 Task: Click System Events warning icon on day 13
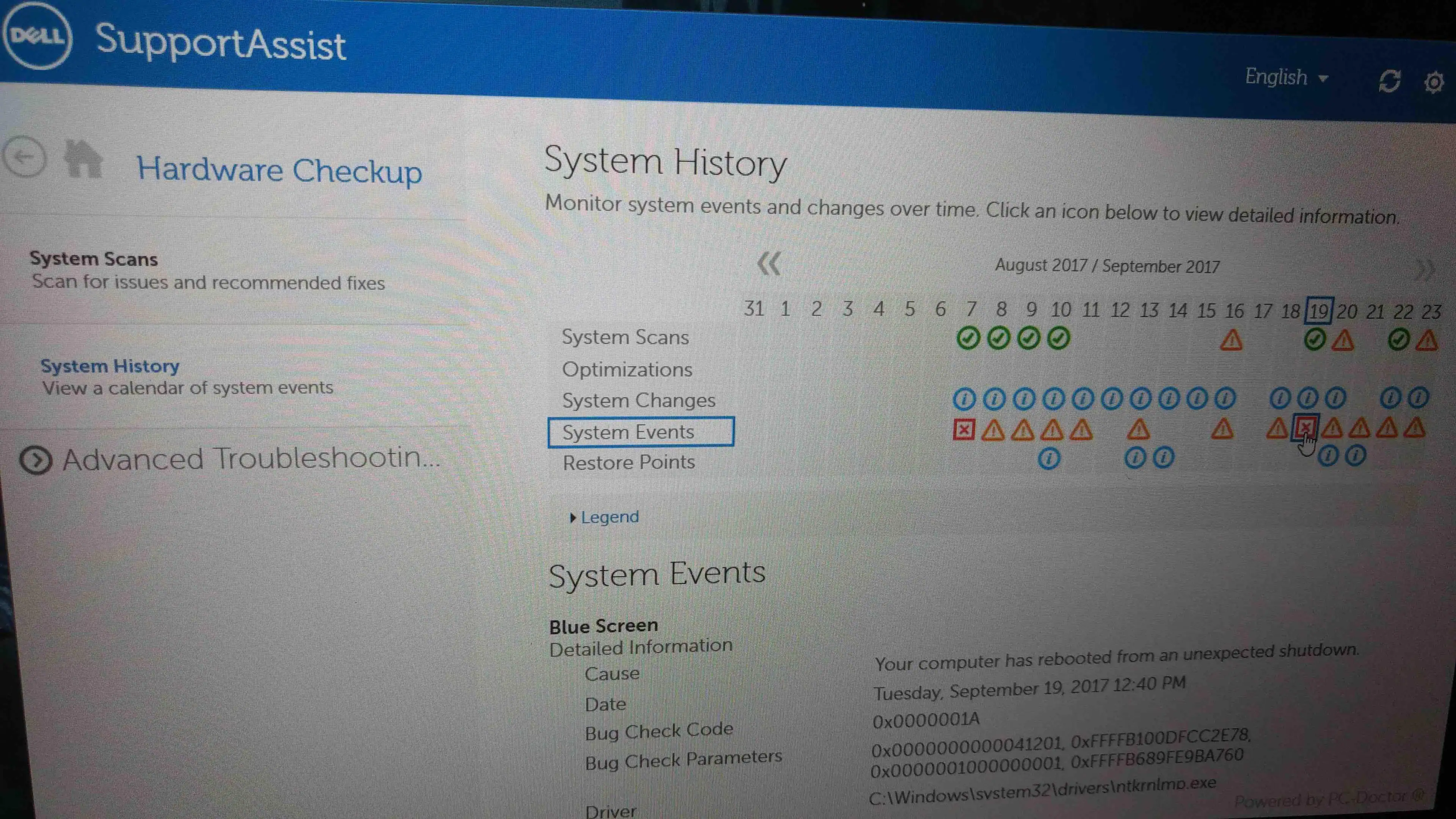point(1138,430)
